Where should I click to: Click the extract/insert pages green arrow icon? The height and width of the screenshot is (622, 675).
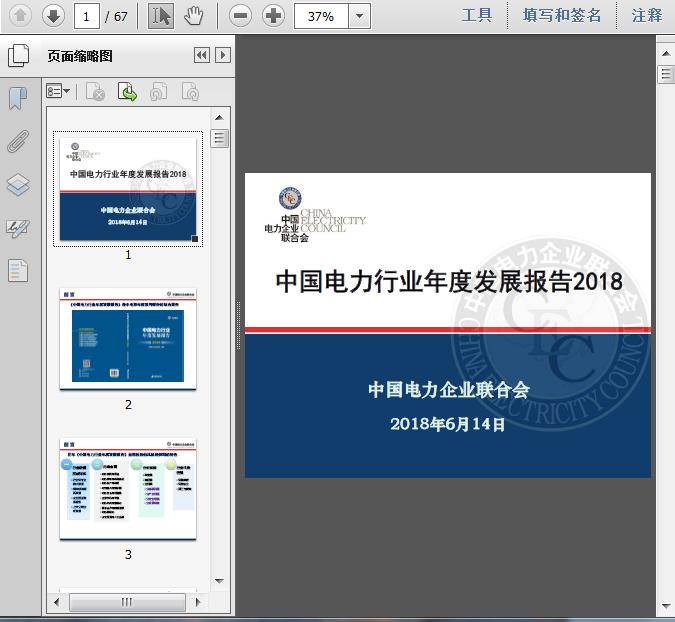click(x=127, y=92)
